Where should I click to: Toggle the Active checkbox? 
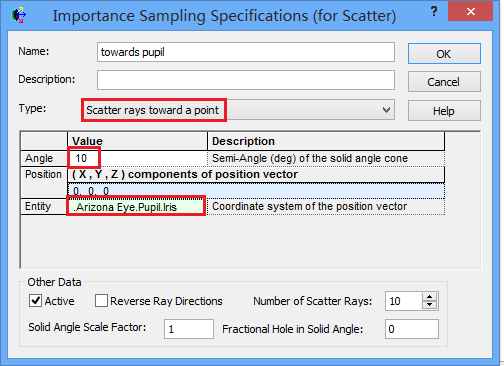pyautogui.click(x=35, y=301)
